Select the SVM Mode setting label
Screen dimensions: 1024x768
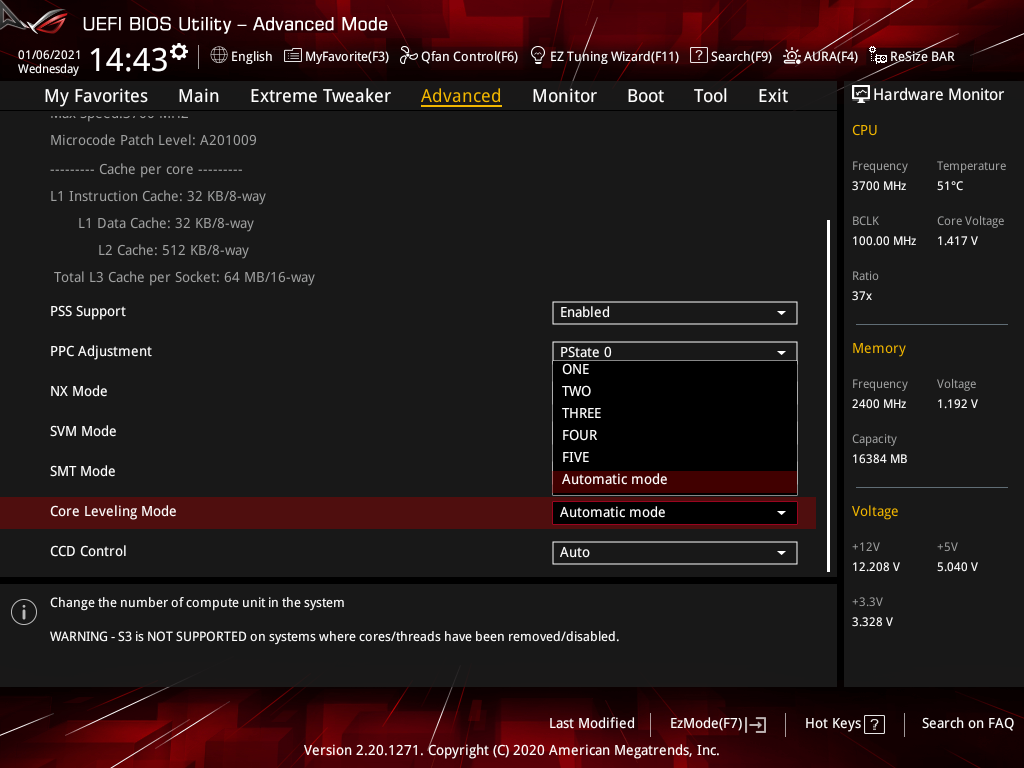pyautogui.click(x=83, y=431)
